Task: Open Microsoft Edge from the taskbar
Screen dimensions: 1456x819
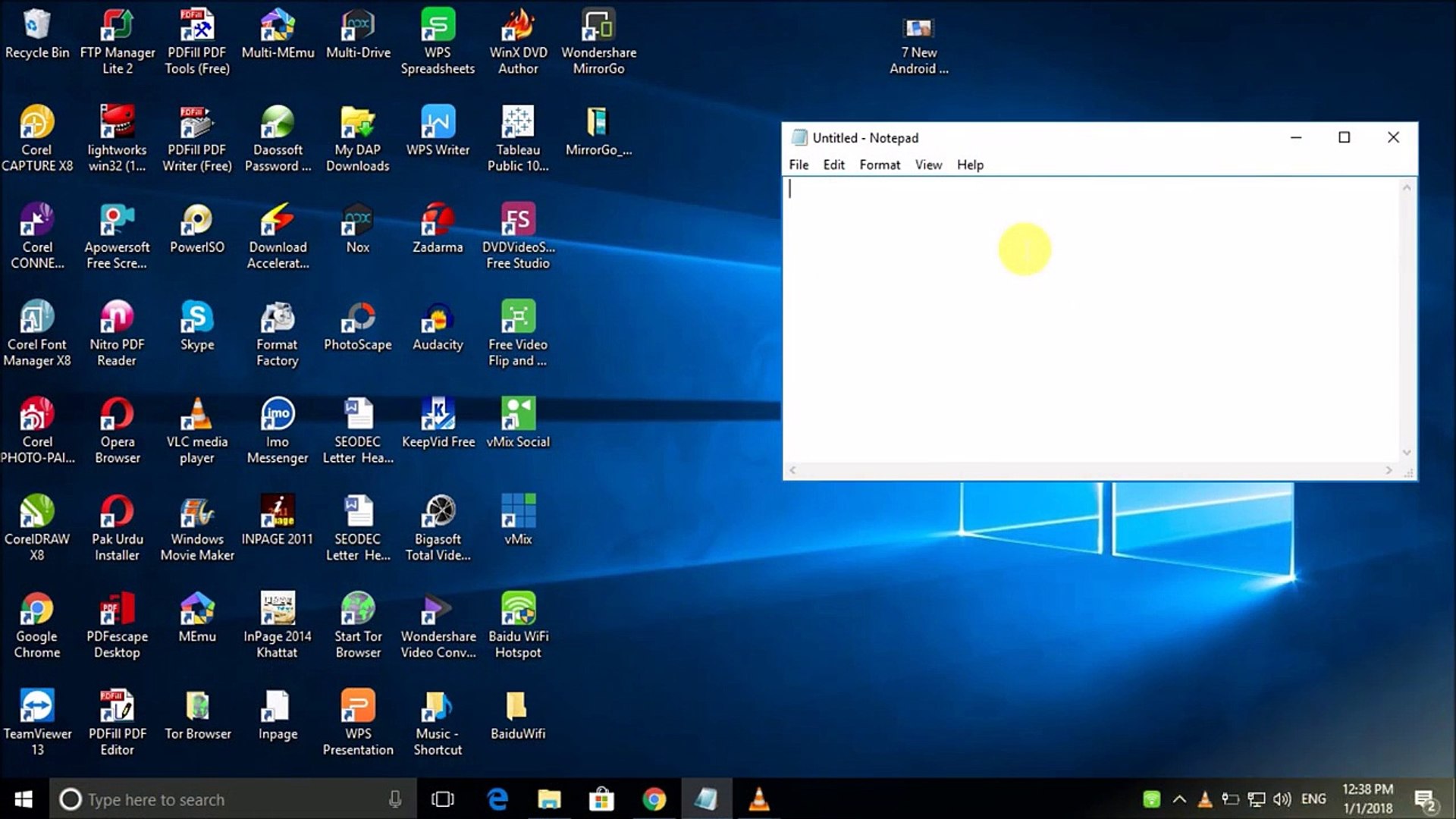Action: coord(497,799)
